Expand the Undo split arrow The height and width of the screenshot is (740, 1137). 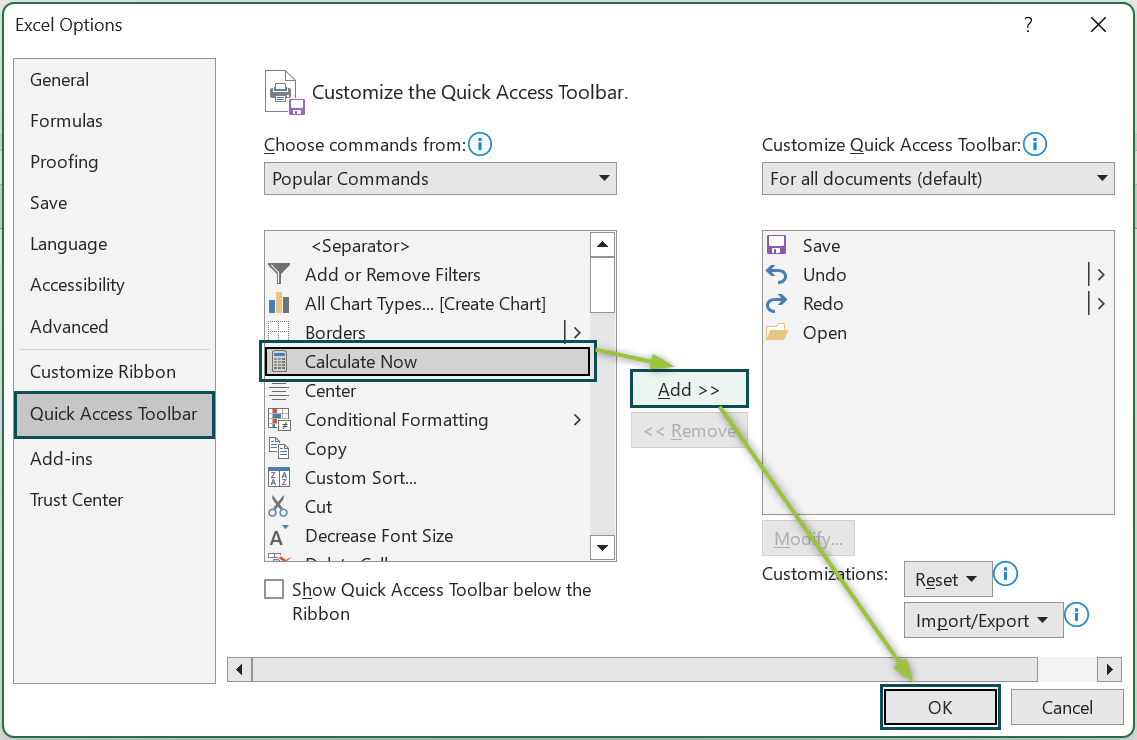[x=1101, y=274]
